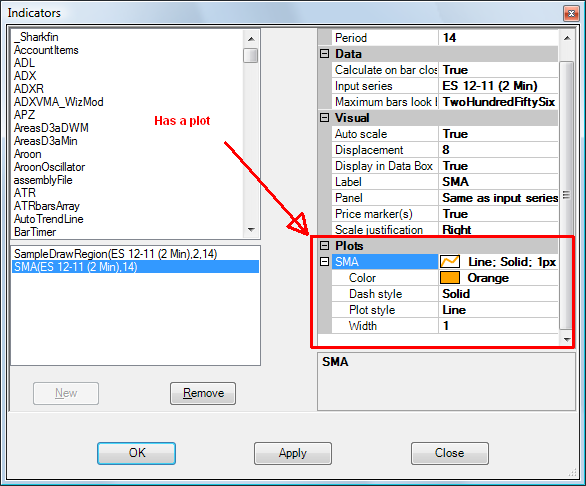Edit the Displacement value
Screen dimensions: 586x486
(x=498, y=150)
